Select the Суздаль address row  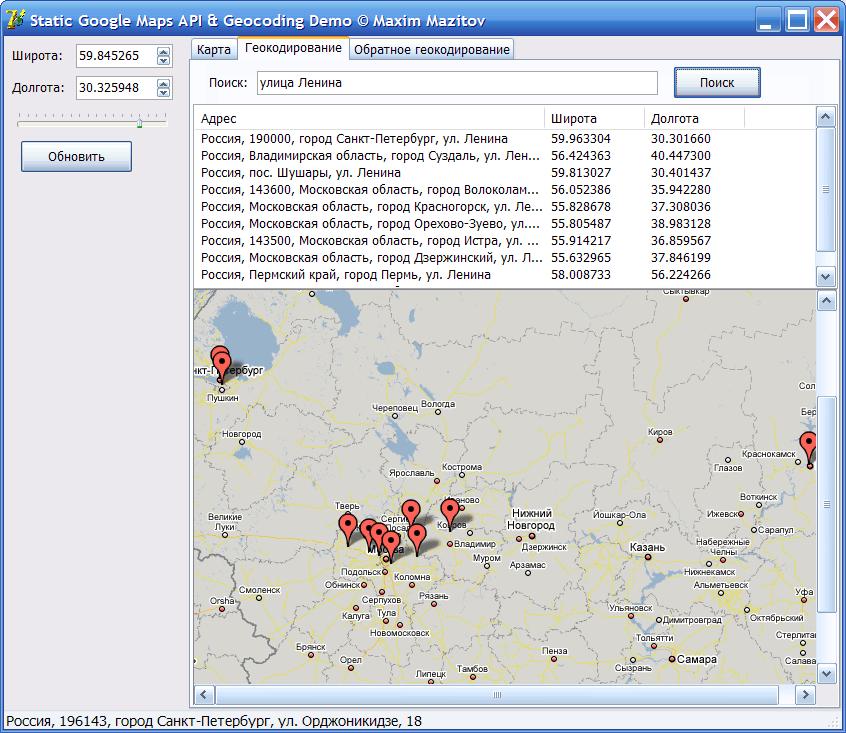[504, 155]
